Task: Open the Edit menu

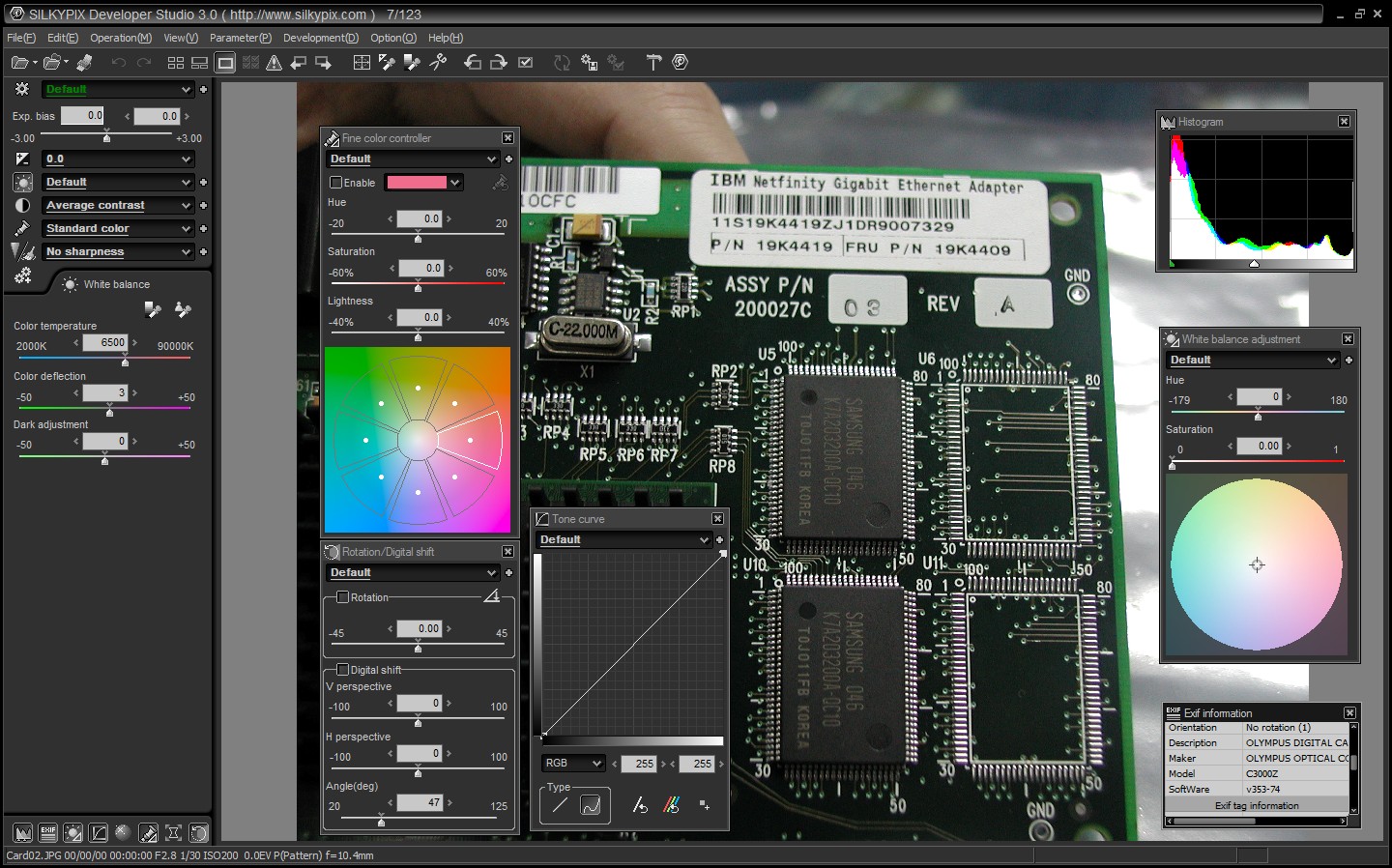Action: point(63,38)
